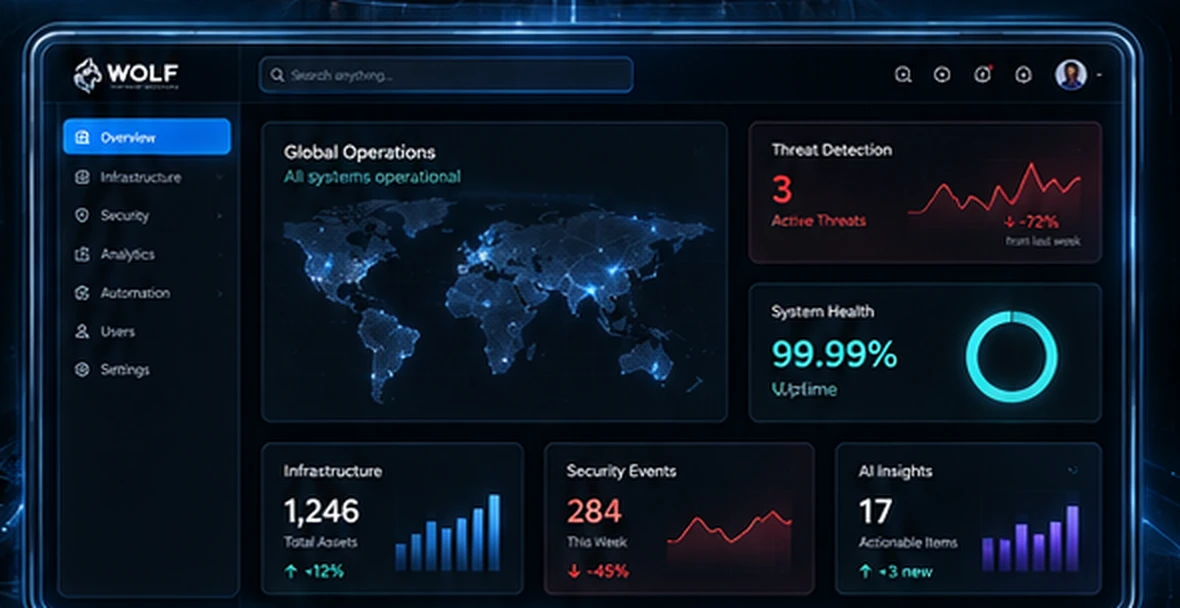Click the circular icon just left of avatar
The height and width of the screenshot is (608, 1180).
coord(1023,74)
